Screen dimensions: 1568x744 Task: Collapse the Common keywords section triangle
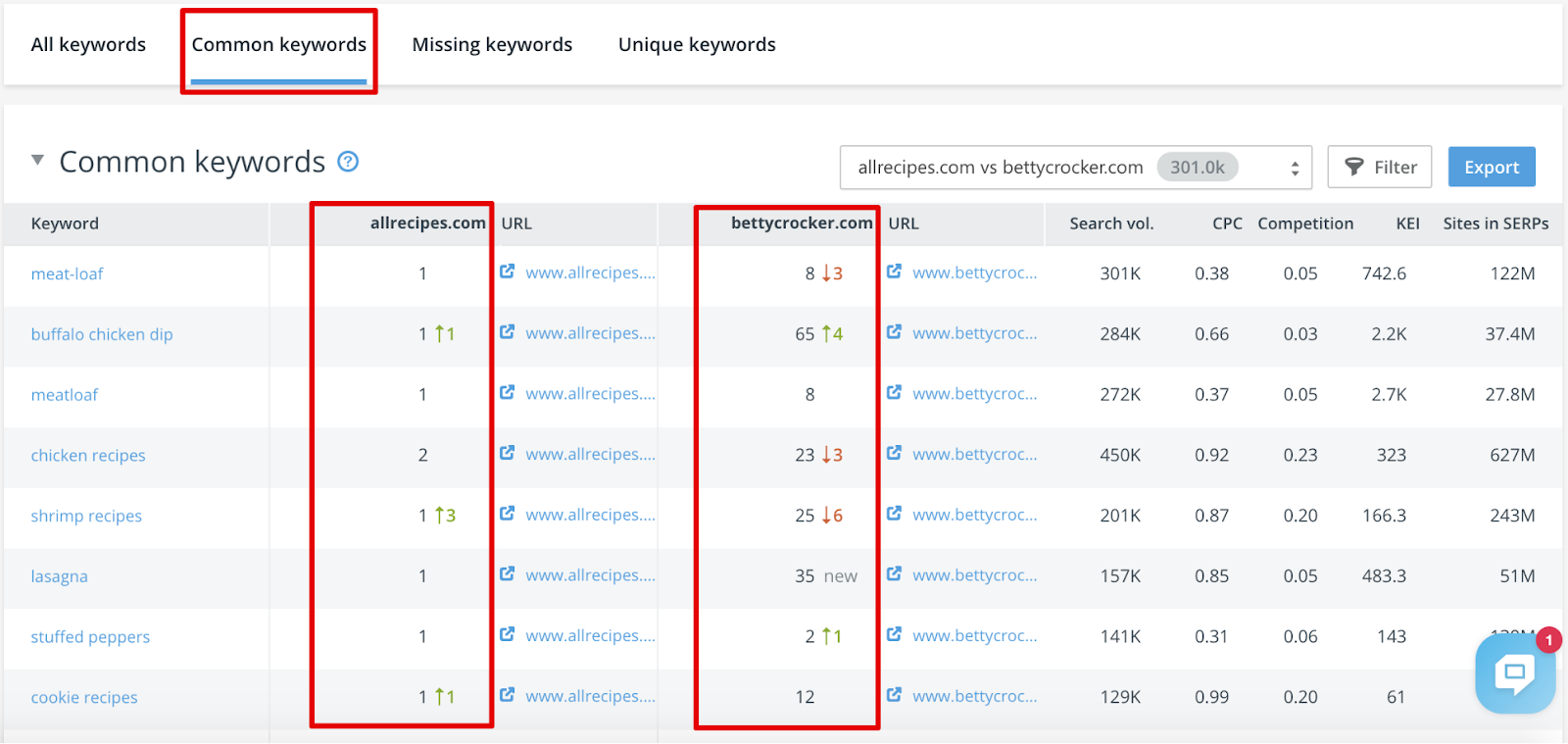point(37,160)
